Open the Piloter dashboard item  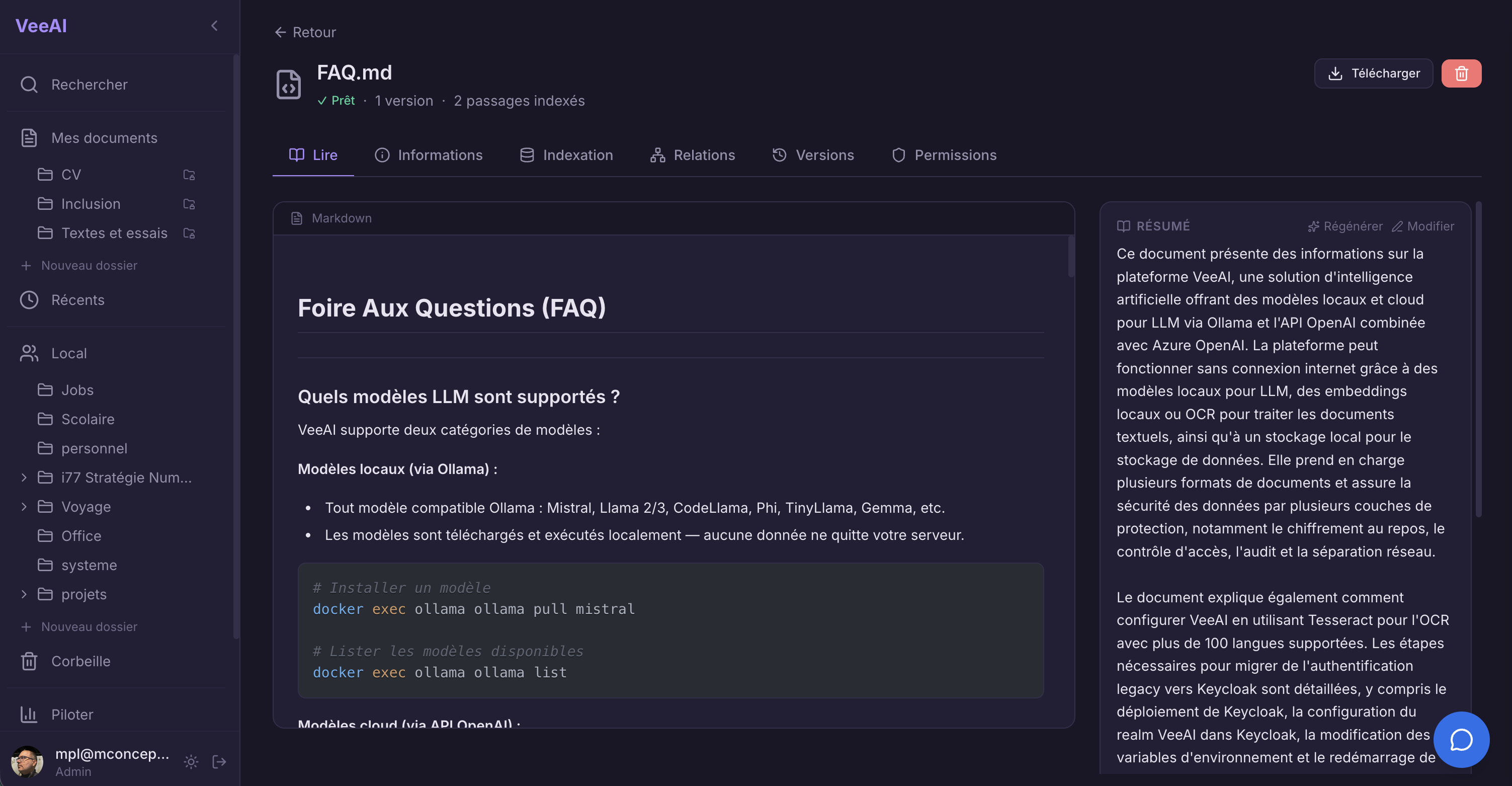coord(71,715)
